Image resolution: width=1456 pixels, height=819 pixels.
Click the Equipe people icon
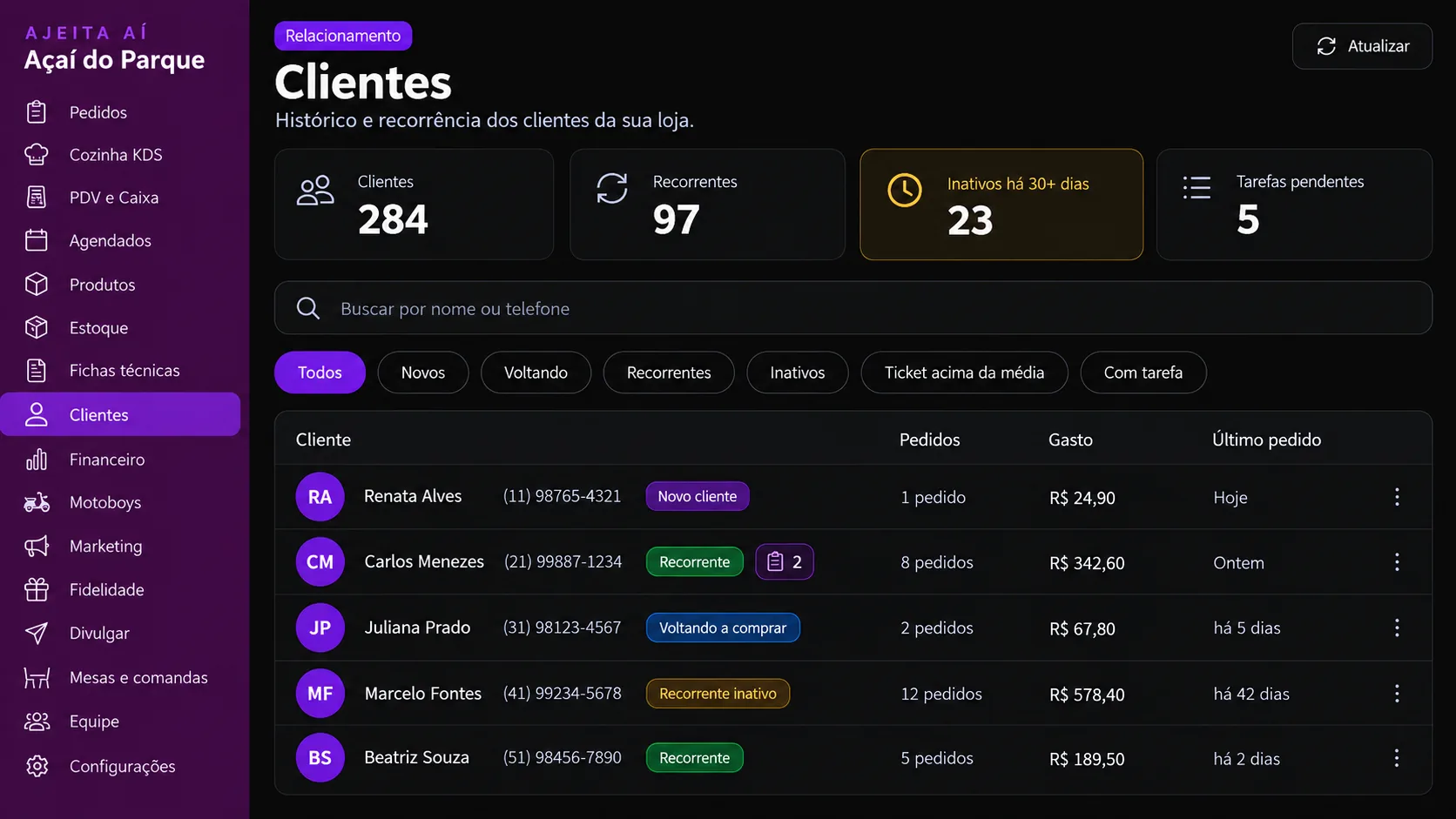(37, 722)
